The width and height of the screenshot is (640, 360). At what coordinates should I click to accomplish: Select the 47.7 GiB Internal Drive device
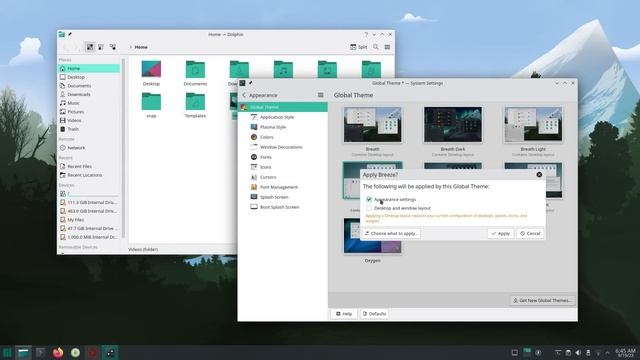(89, 228)
